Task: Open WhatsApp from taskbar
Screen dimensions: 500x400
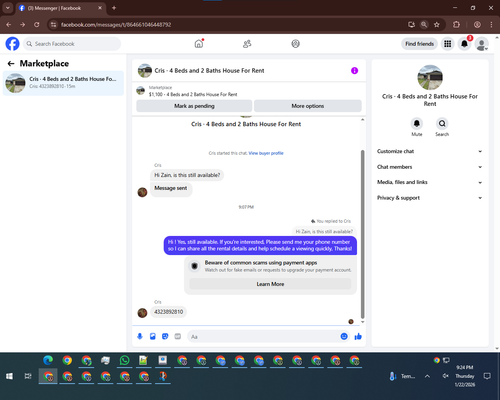Action: click(124, 360)
